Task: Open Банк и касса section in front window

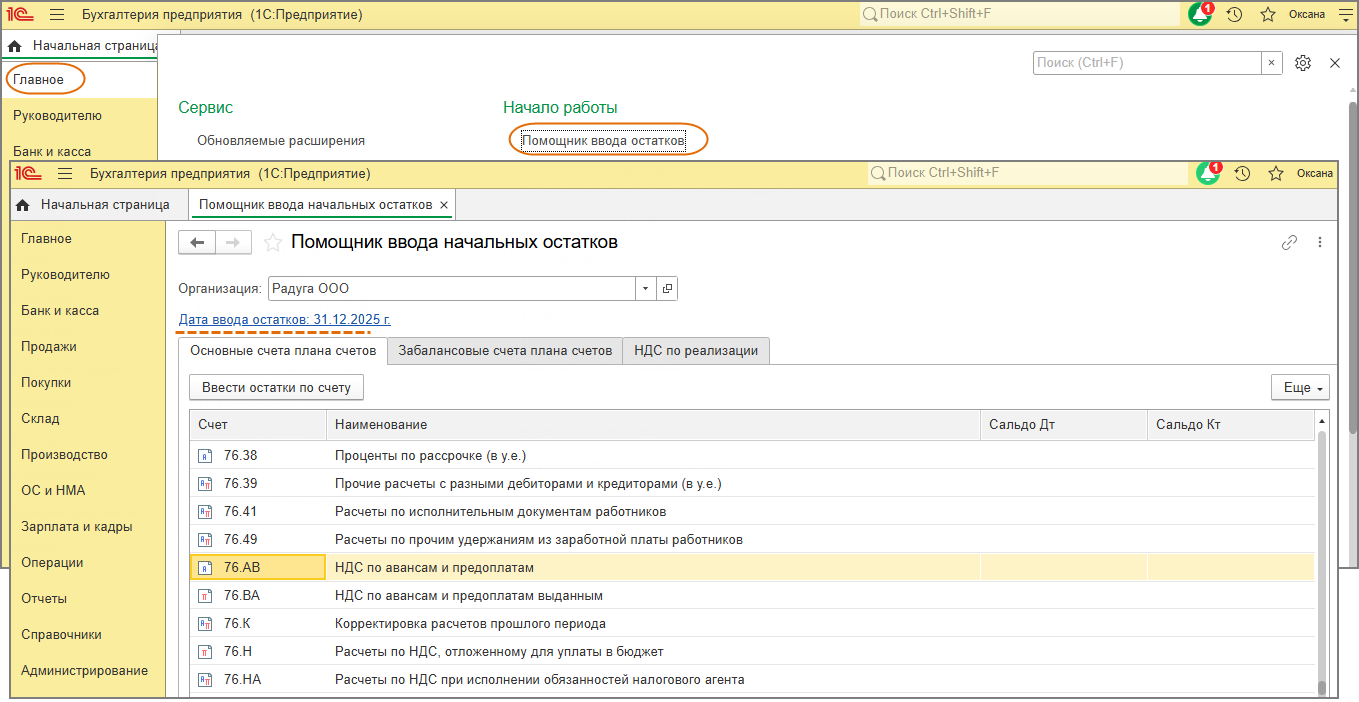Action: (60, 311)
